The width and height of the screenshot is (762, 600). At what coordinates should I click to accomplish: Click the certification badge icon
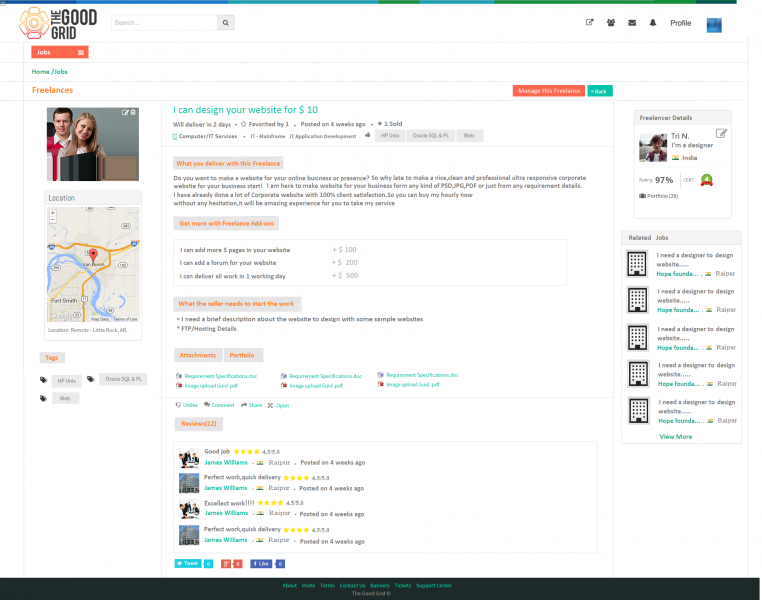[706, 180]
